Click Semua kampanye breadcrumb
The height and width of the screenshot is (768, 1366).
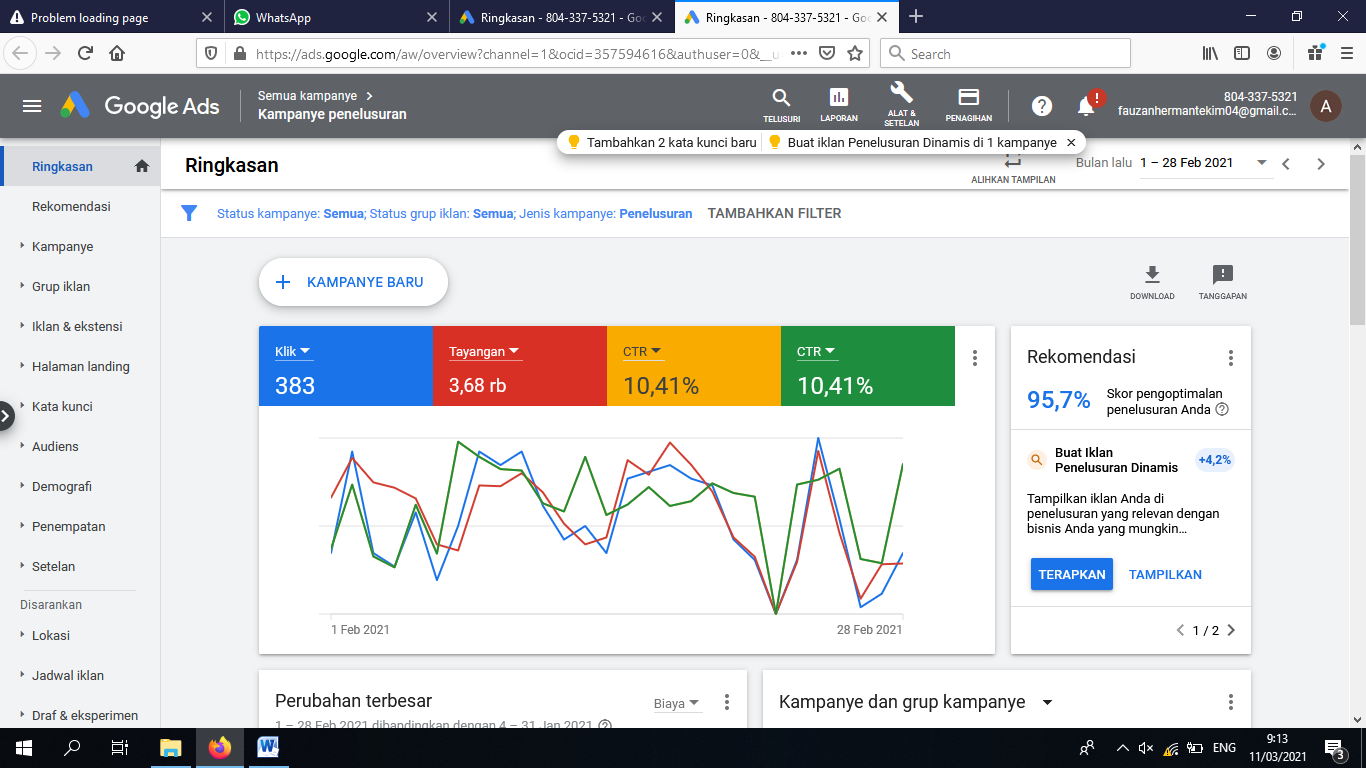[x=307, y=96]
